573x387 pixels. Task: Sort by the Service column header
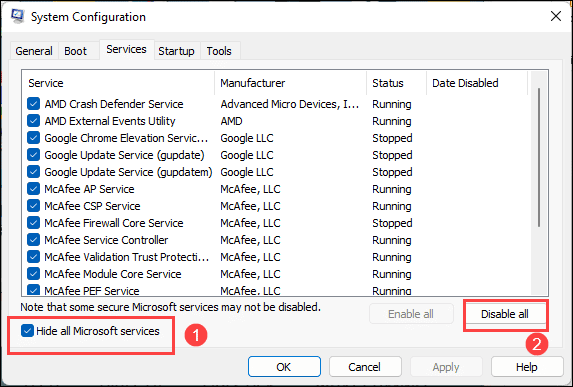[x=118, y=83]
